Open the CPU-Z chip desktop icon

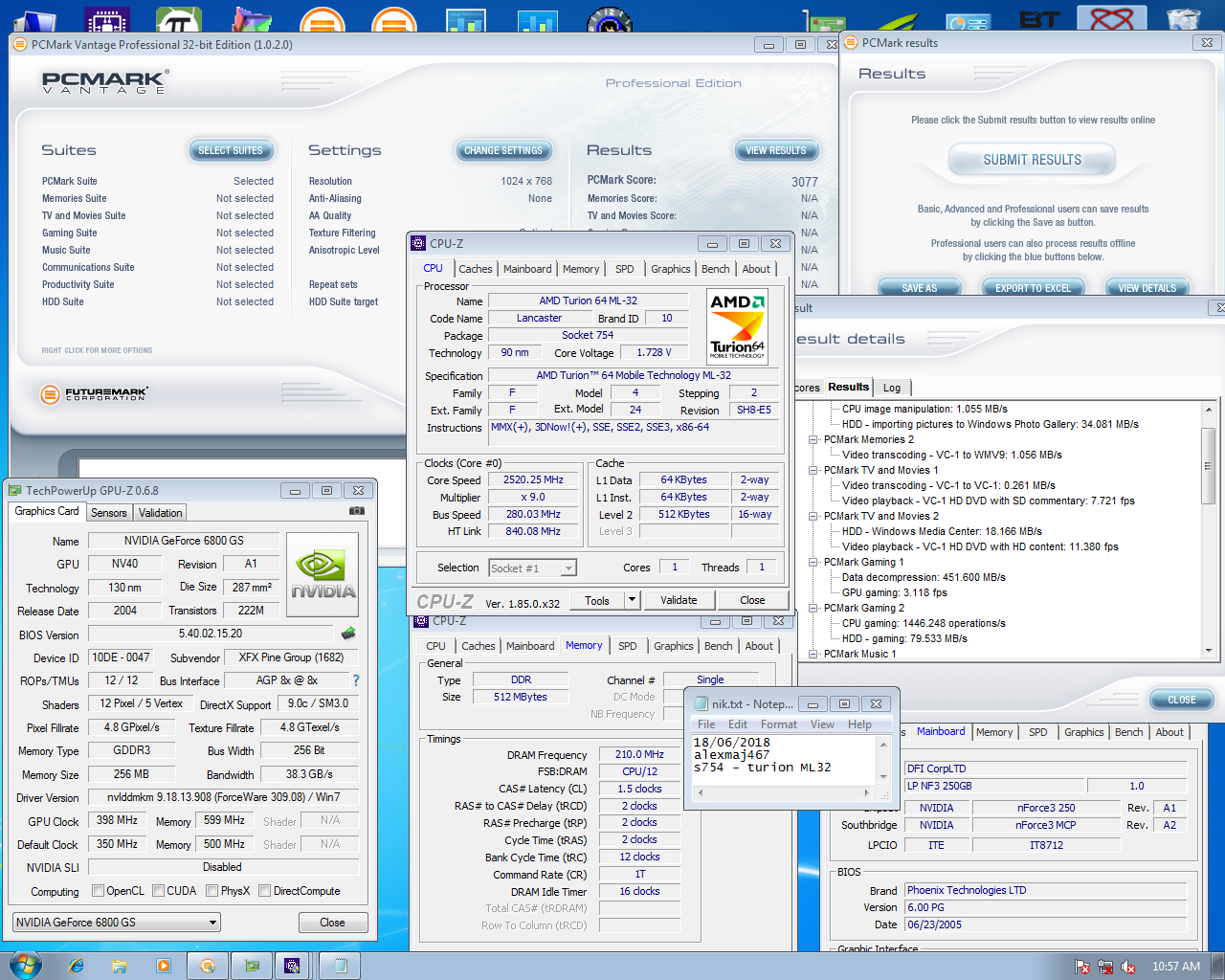tap(106, 19)
